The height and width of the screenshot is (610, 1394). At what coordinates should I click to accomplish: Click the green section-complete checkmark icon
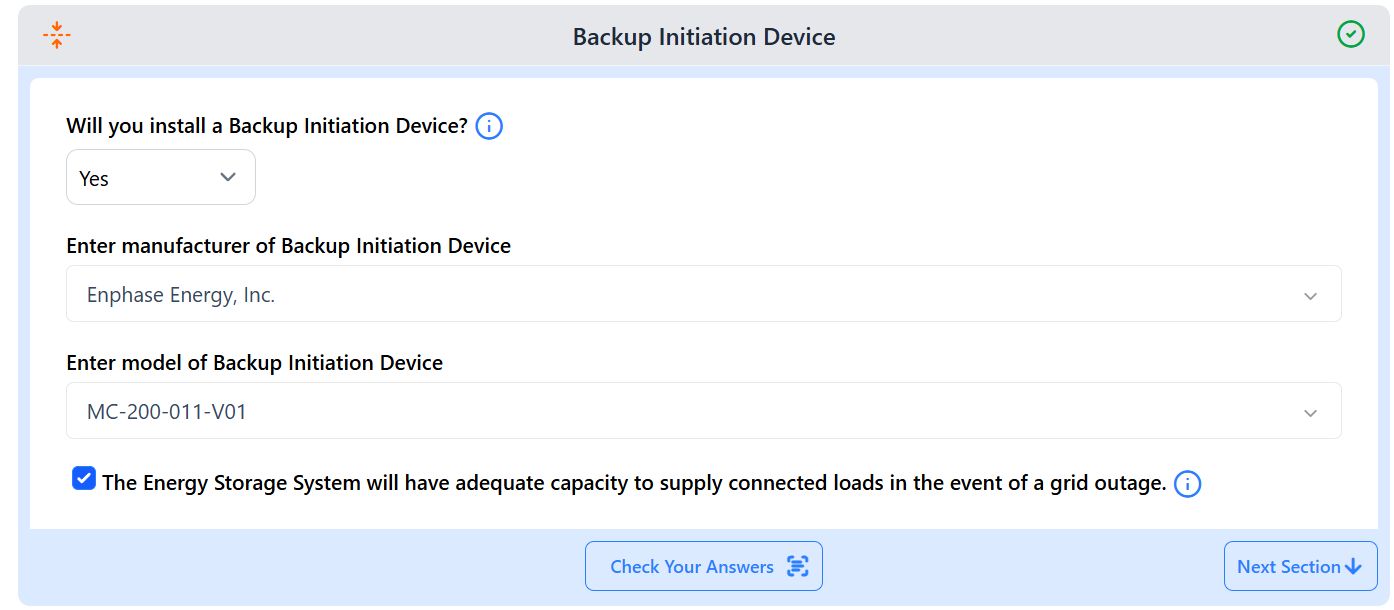pyautogui.click(x=1351, y=35)
